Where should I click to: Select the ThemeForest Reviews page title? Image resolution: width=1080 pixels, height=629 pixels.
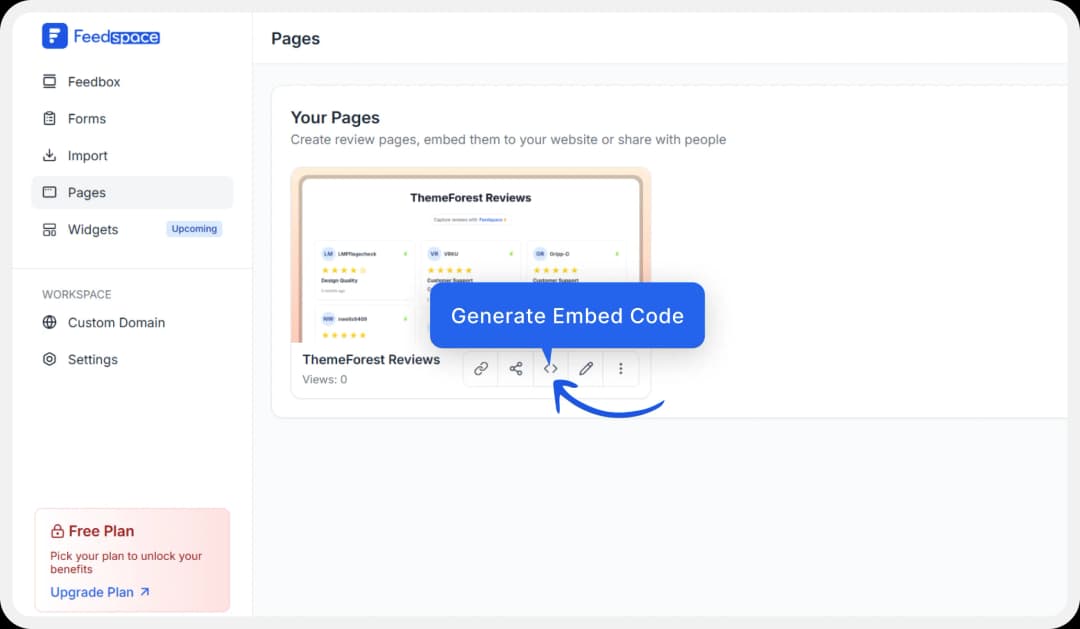(x=371, y=359)
